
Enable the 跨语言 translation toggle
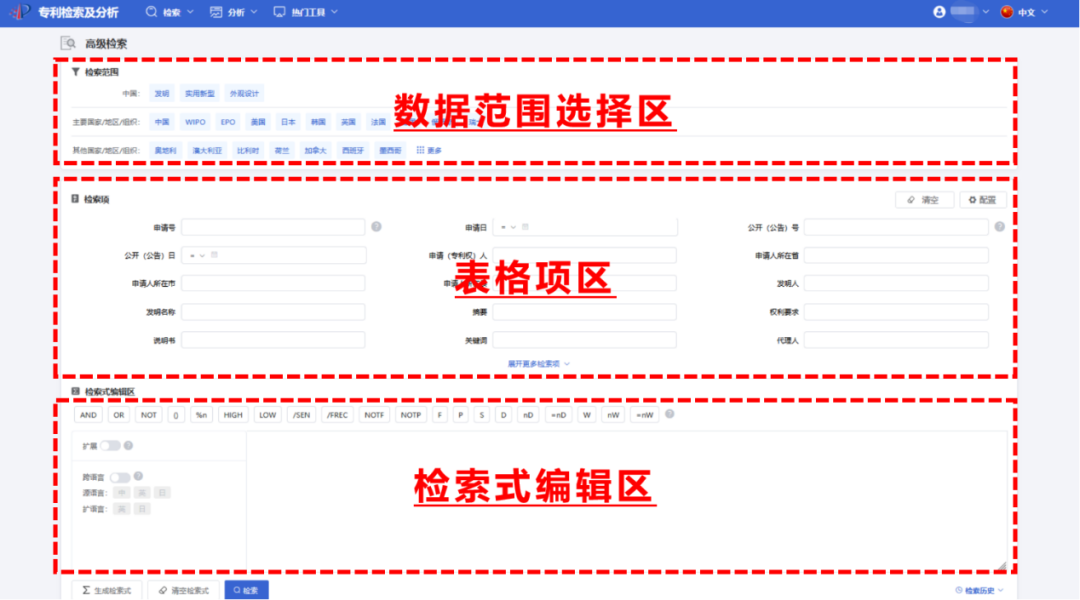click(120, 478)
